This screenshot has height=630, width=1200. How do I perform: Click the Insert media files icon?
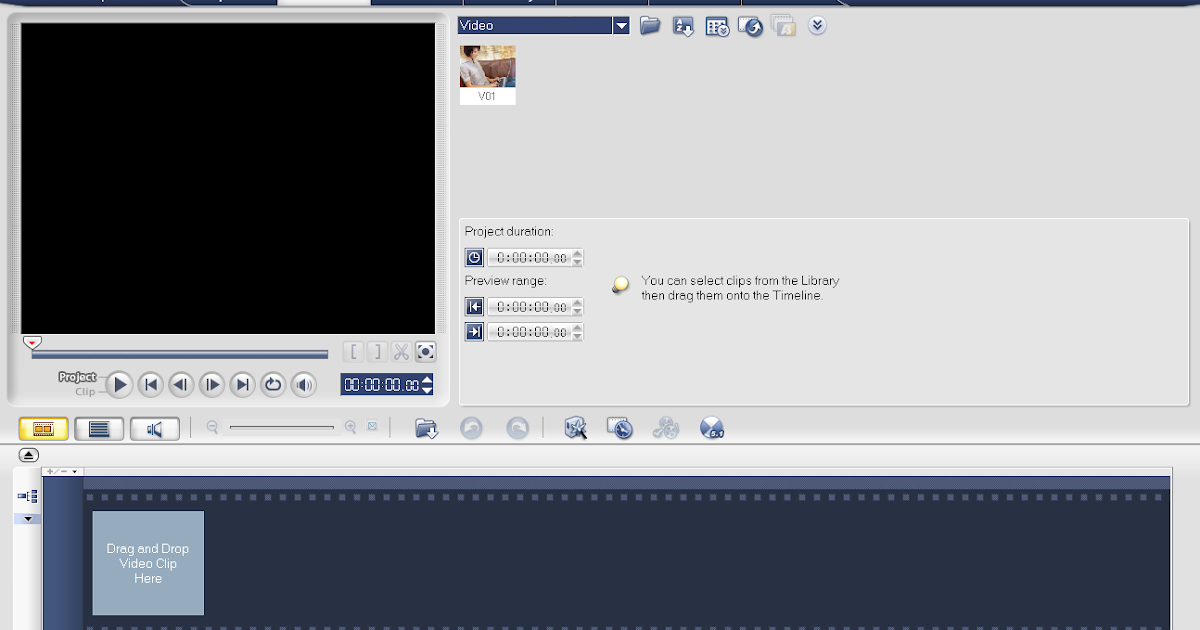[424, 428]
